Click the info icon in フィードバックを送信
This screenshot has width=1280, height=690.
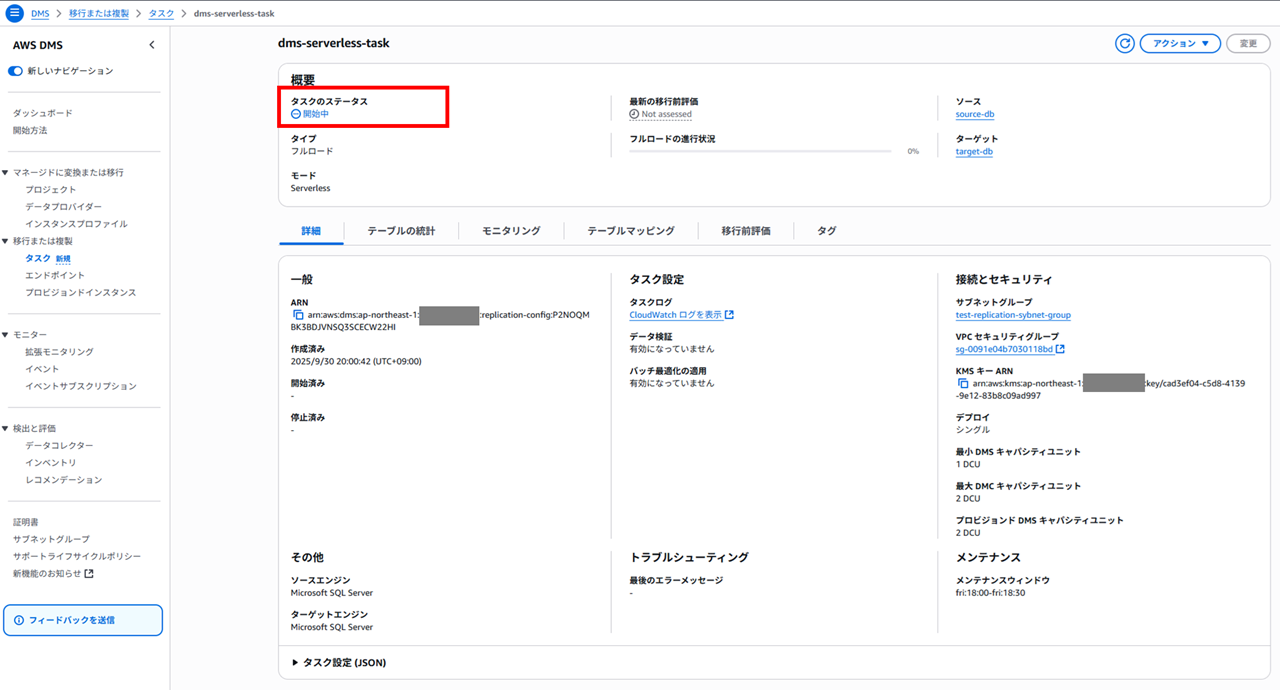point(19,620)
